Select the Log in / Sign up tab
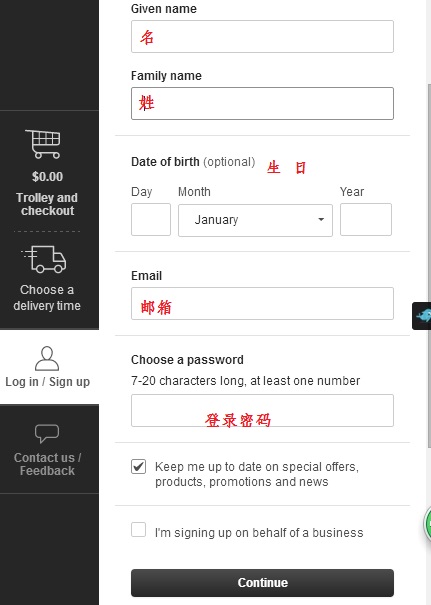The height and width of the screenshot is (605, 431). [x=47, y=382]
